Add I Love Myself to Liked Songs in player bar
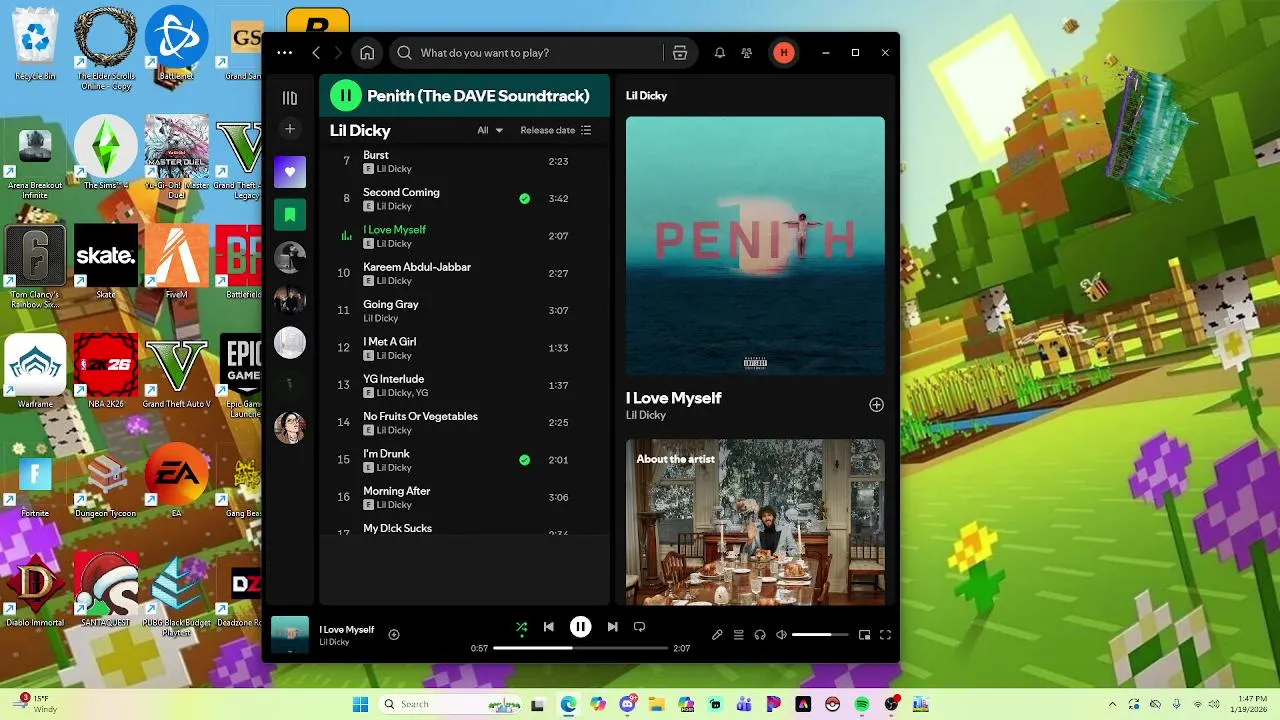Viewport: 1280px width, 720px height. 394,634
